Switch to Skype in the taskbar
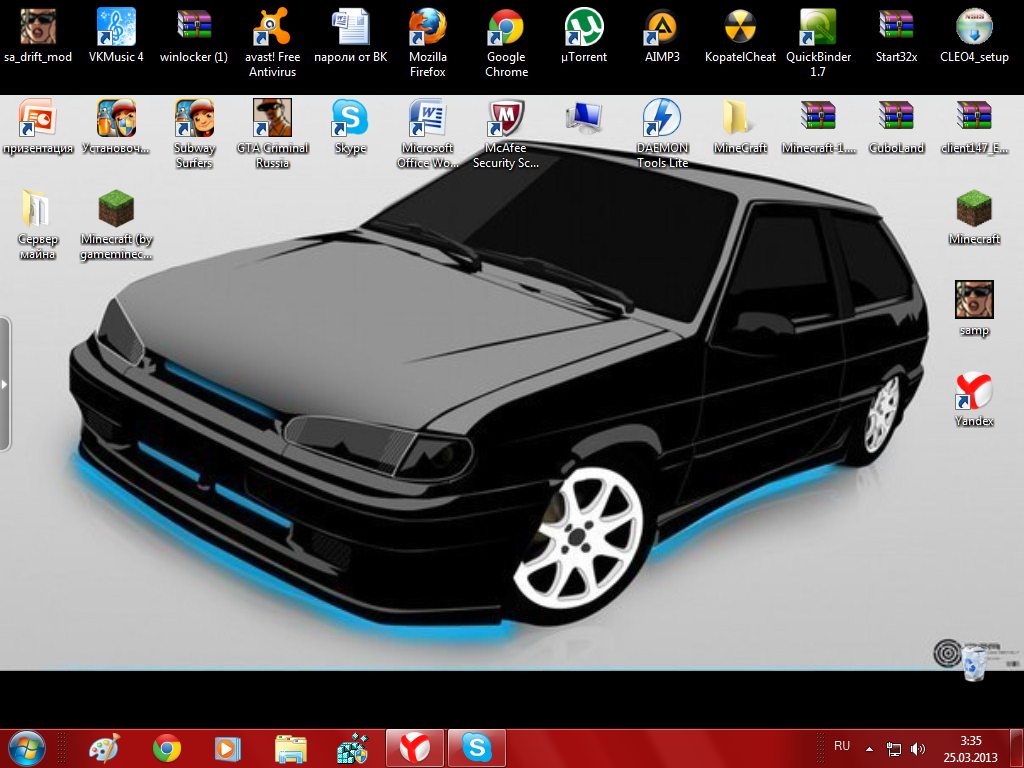The width and height of the screenshot is (1024, 768). [477, 747]
